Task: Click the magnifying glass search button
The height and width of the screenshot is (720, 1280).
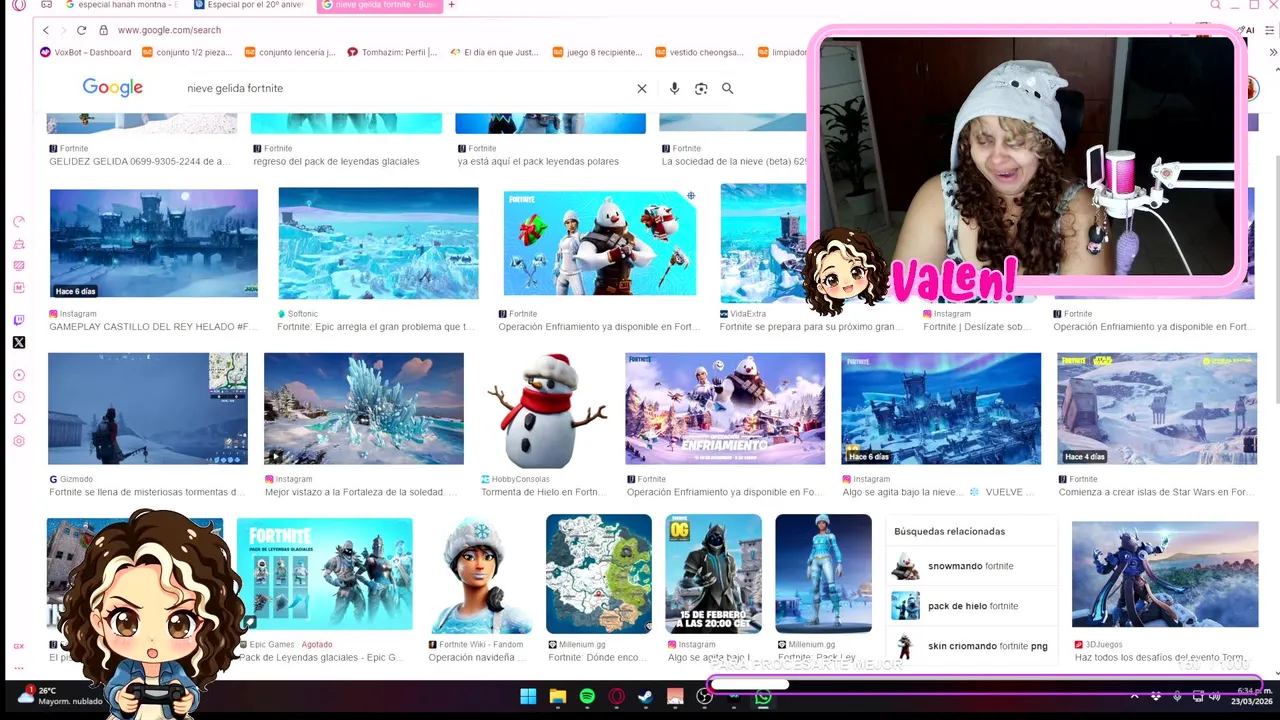Action: click(x=727, y=89)
